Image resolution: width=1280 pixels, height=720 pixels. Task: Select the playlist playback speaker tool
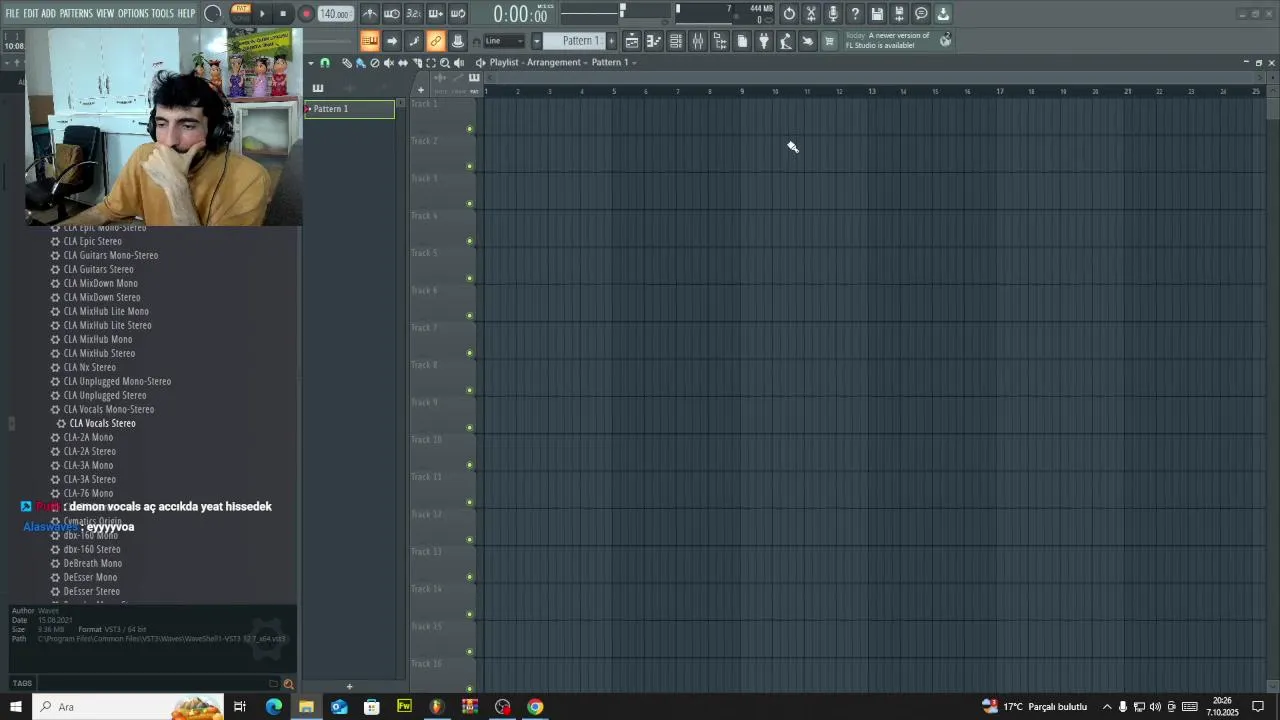point(459,63)
